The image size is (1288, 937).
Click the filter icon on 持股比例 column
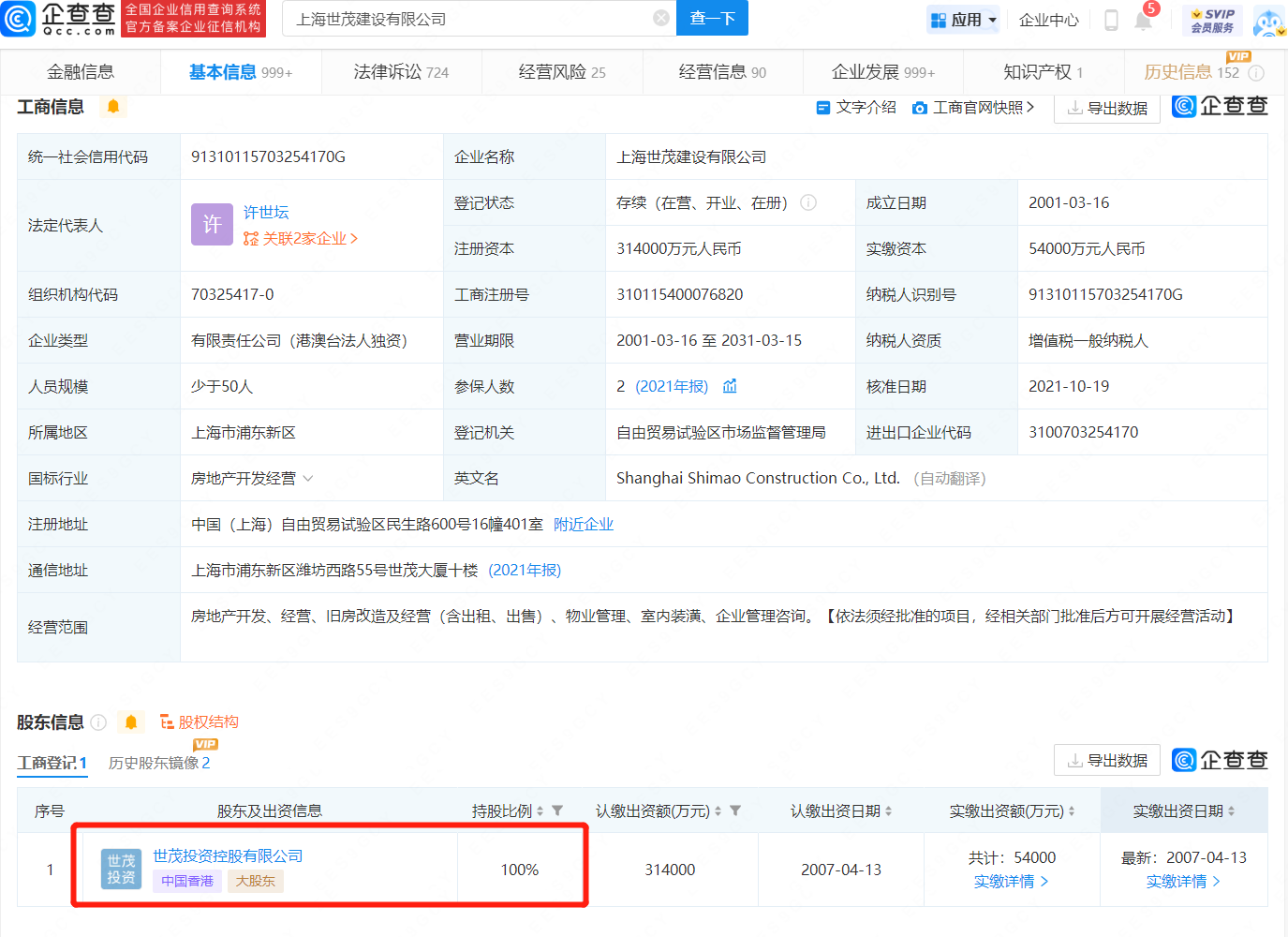click(557, 811)
